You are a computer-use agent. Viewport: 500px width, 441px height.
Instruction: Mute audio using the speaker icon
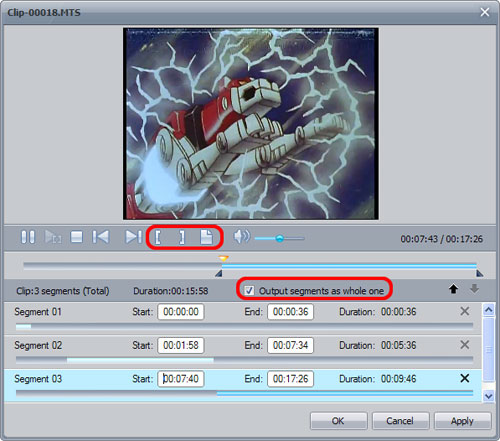241,237
